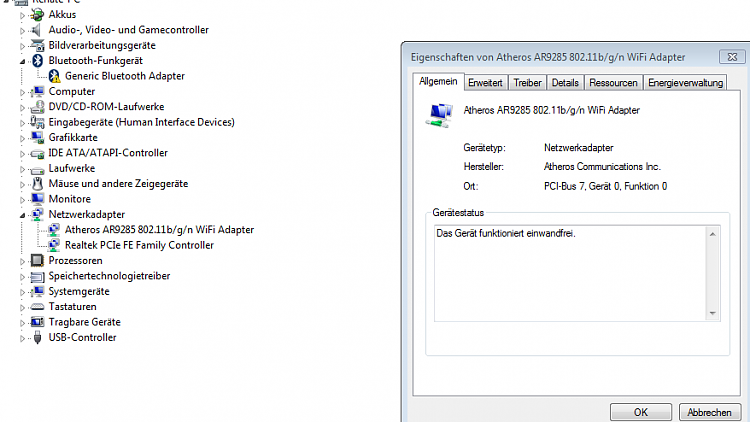Click the Mäuse und andere Zeigegeräte mouse icon
This screenshot has height=422, width=750.
37,184
